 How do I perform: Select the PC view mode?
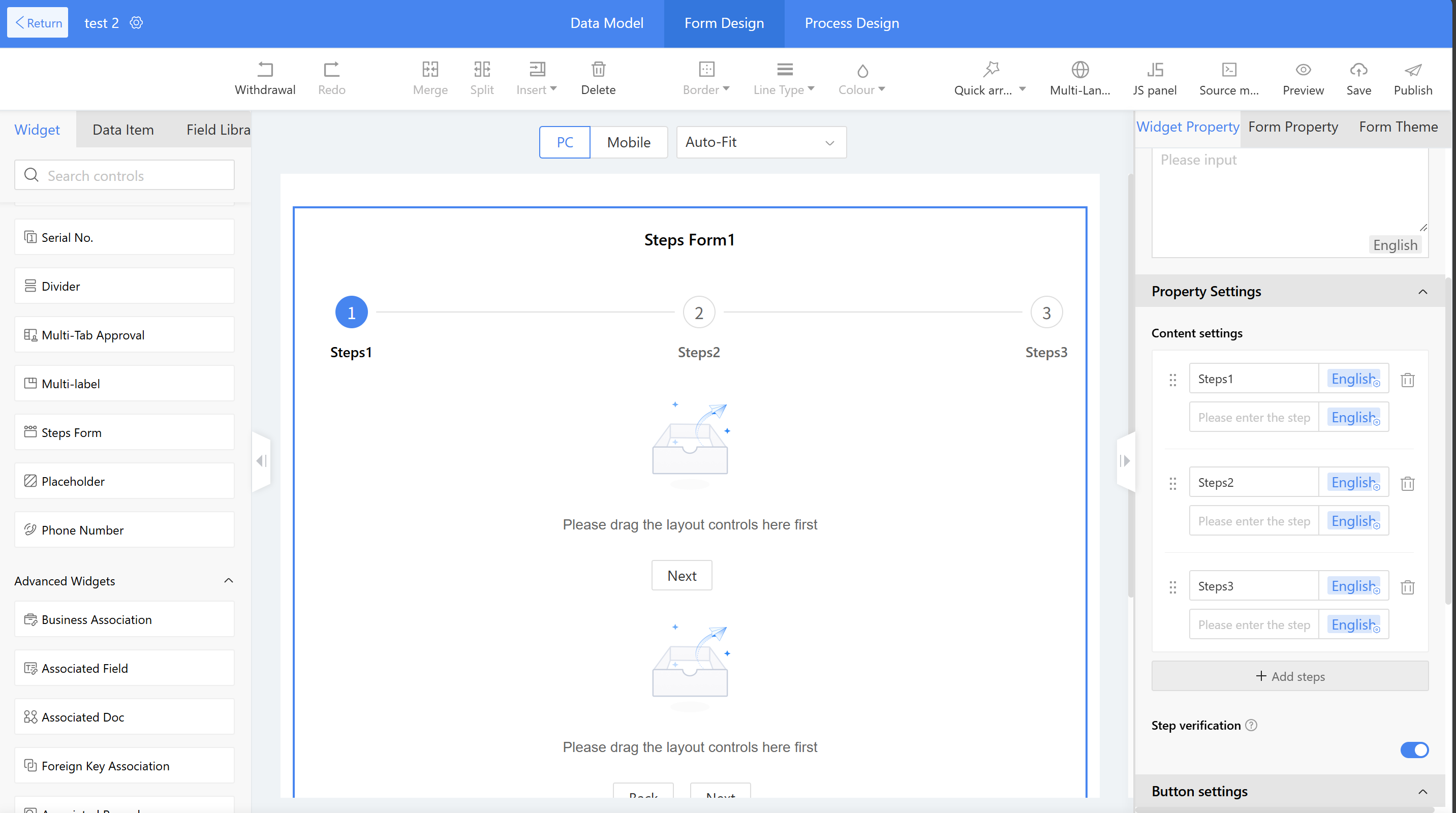tap(565, 142)
